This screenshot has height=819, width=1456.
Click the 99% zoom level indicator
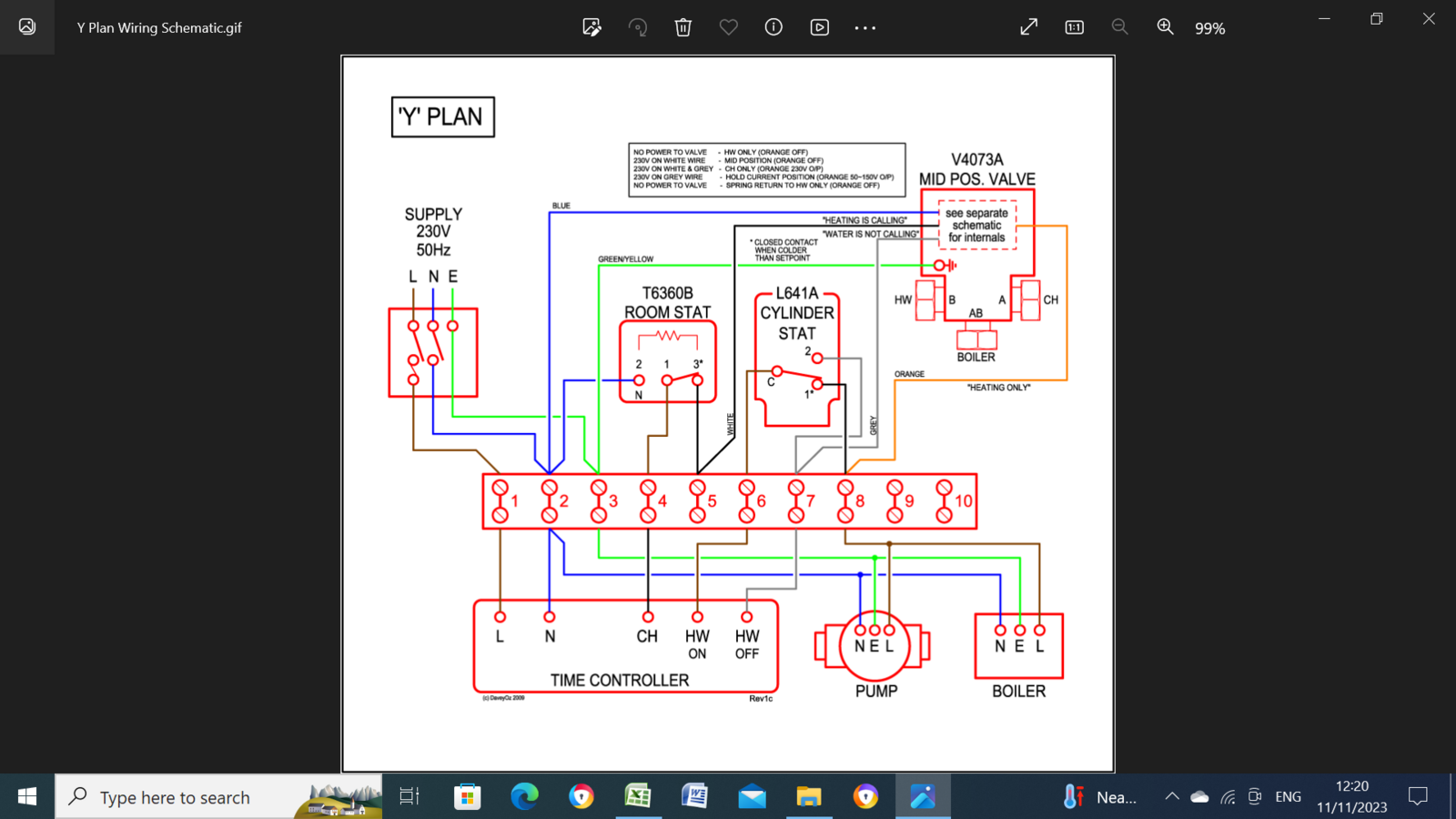(x=1209, y=28)
